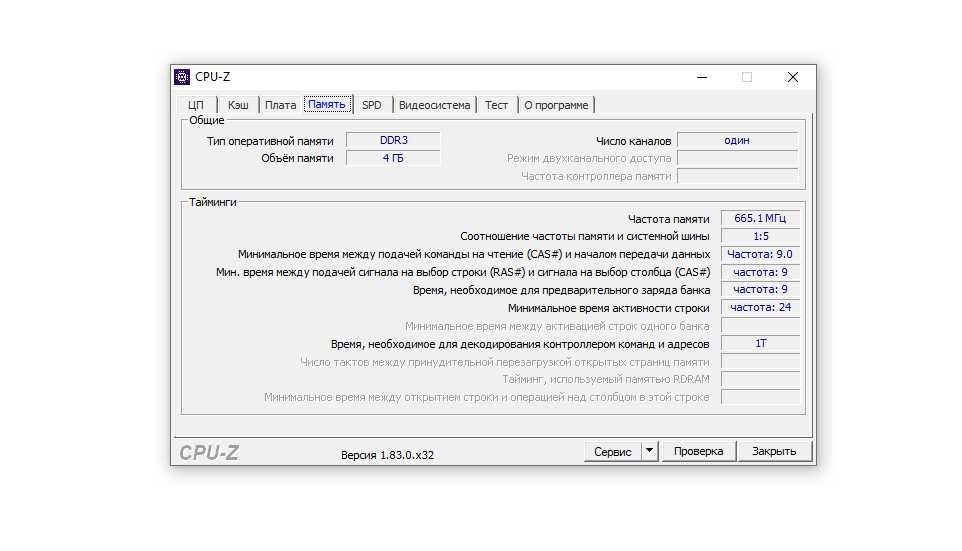Click the CPU-Z app icon in title bar
This screenshot has width=962, height=551.
pos(182,77)
